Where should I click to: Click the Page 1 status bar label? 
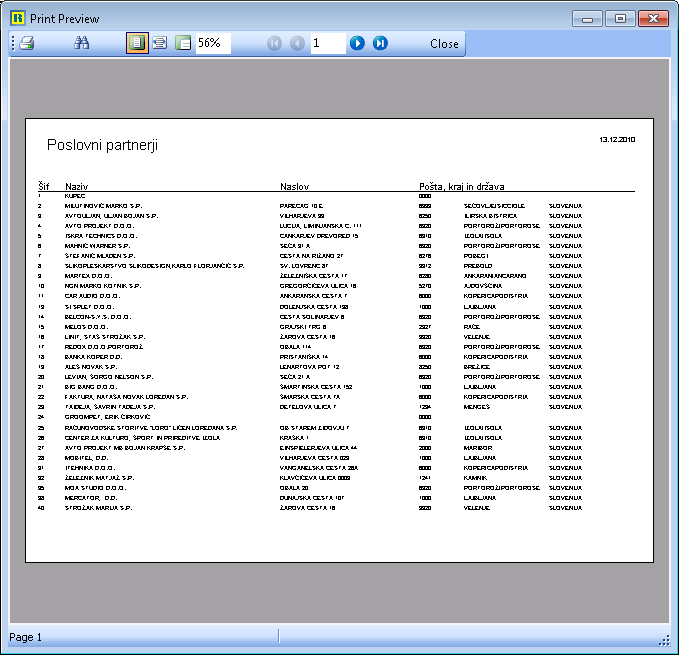[26, 637]
